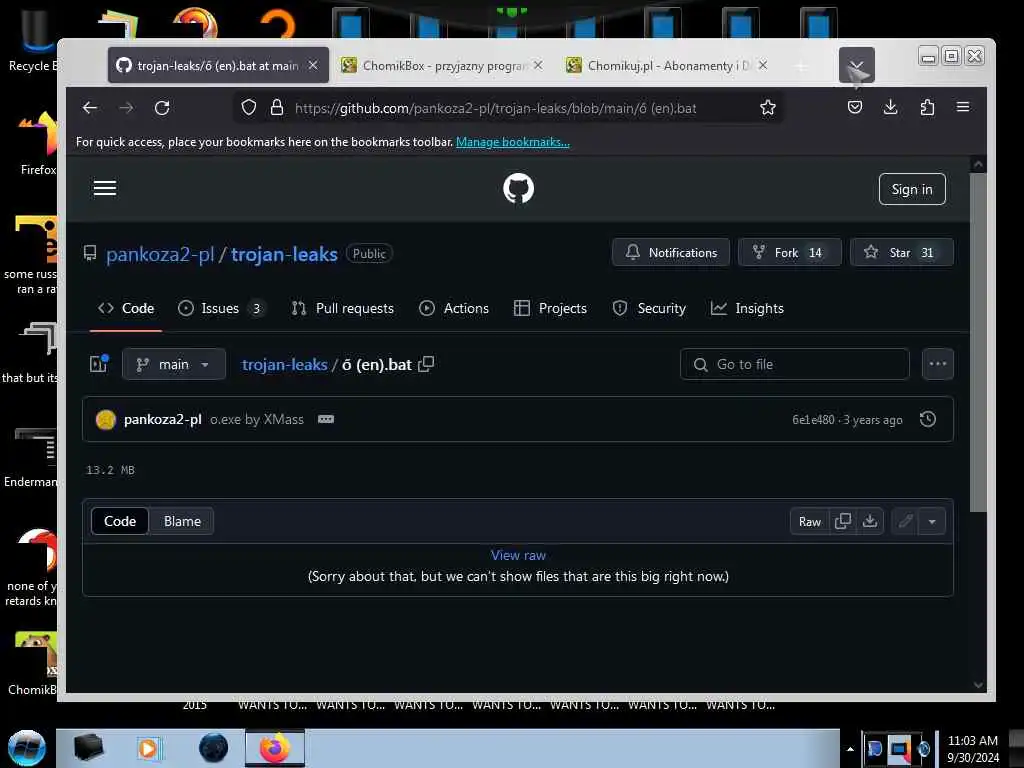The height and width of the screenshot is (768, 1024).
Task: Open the Actions tab
Action: tap(454, 308)
